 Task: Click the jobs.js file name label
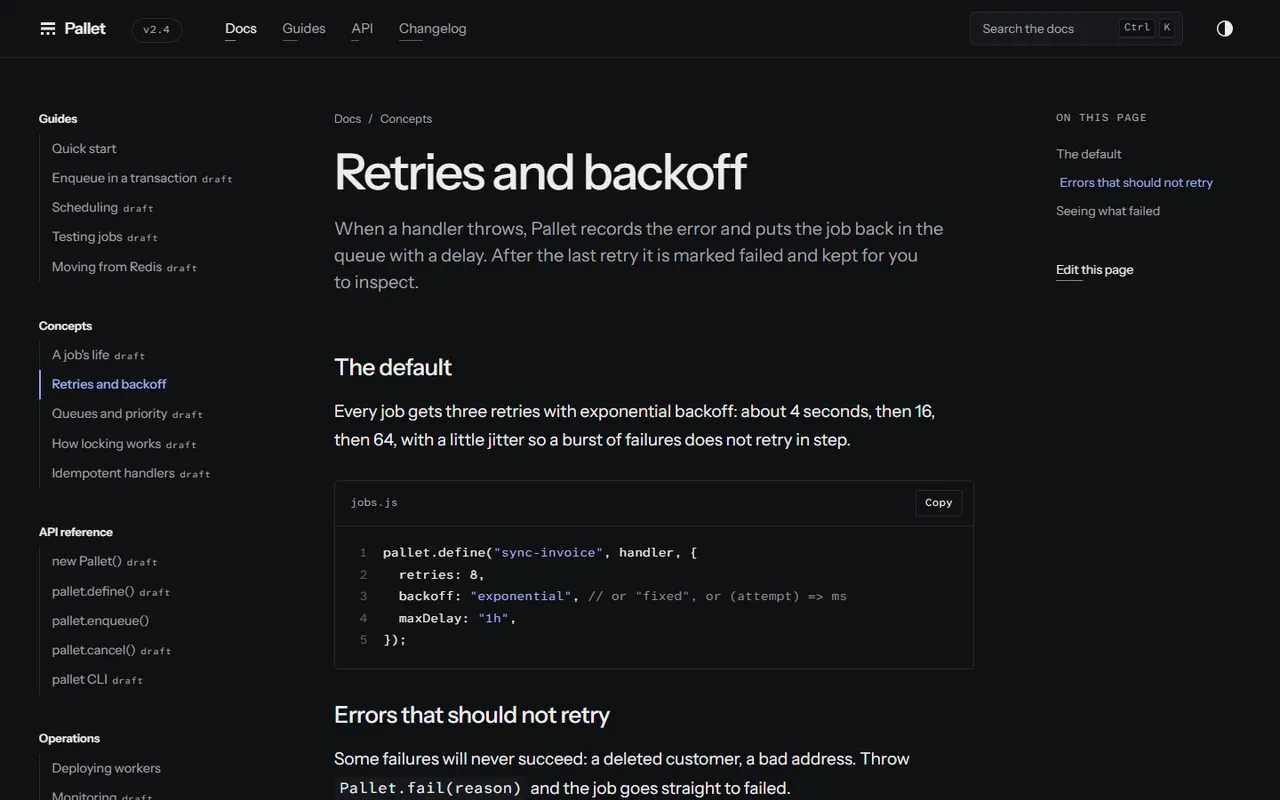click(374, 503)
